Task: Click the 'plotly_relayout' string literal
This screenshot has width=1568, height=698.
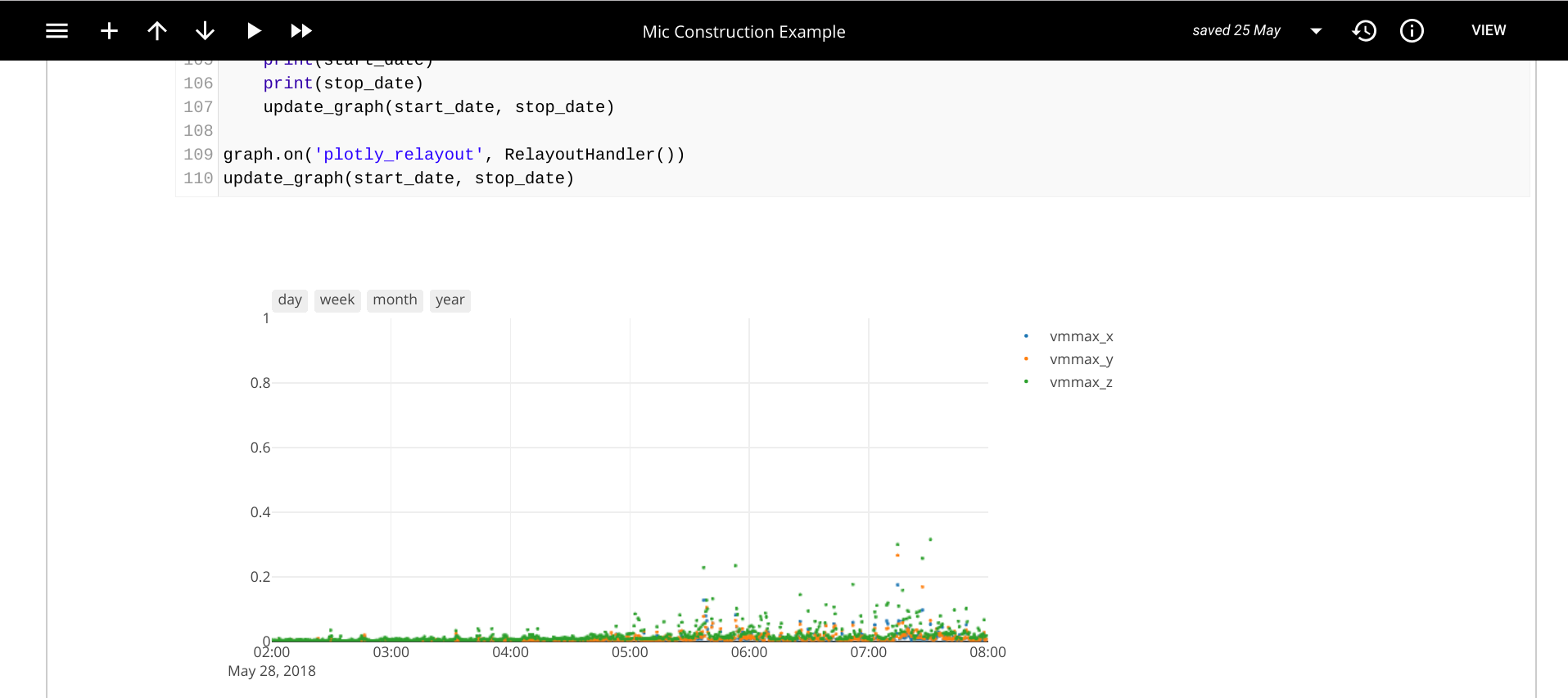Action: [x=399, y=155]
